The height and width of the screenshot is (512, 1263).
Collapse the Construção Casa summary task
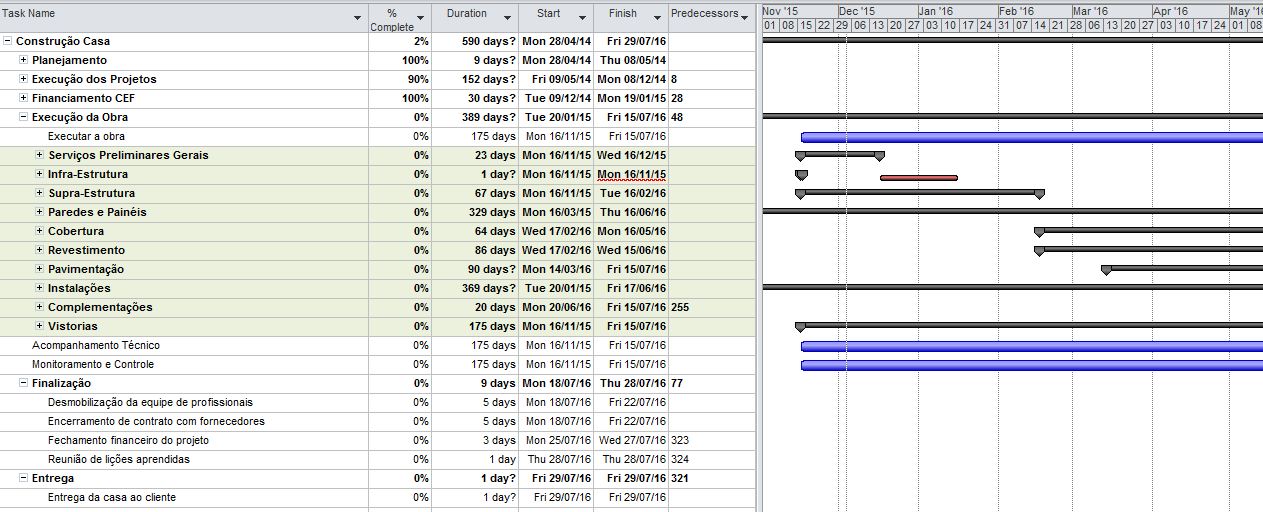tap(8, 42)
